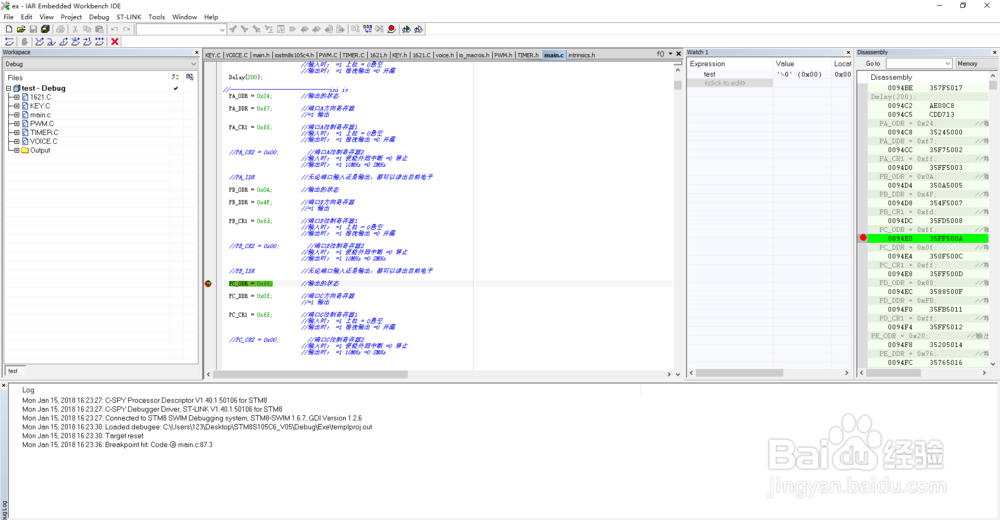The image size is (1000, 520).
Task: Click the Step Out debug icon
Action: [64, 41]
